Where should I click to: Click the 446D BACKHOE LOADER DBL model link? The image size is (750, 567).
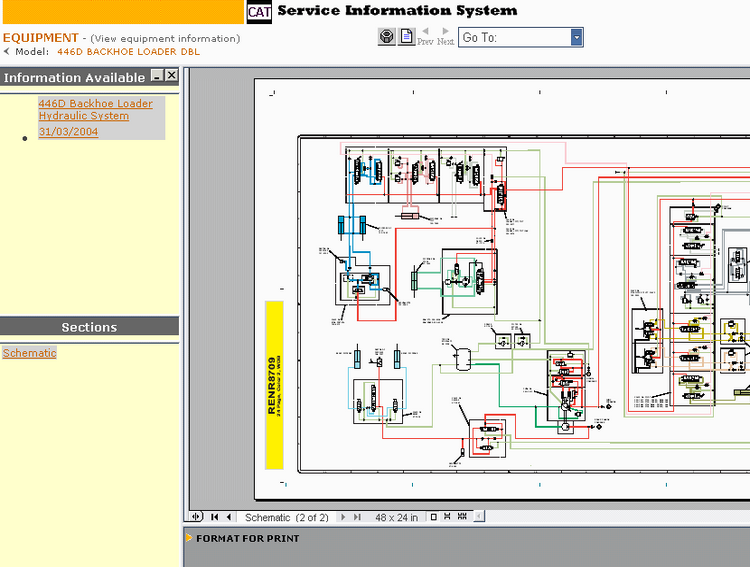click(129, 52)
